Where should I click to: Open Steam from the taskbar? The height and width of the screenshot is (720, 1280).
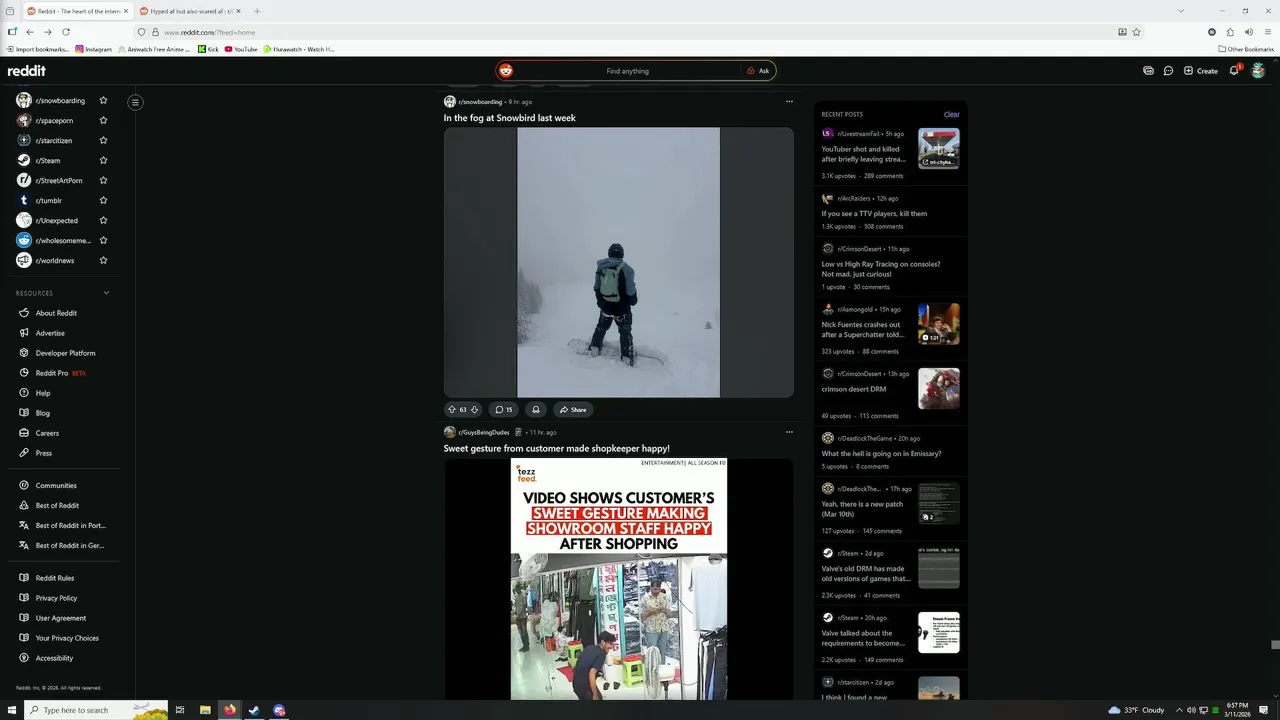pos(255,710)
